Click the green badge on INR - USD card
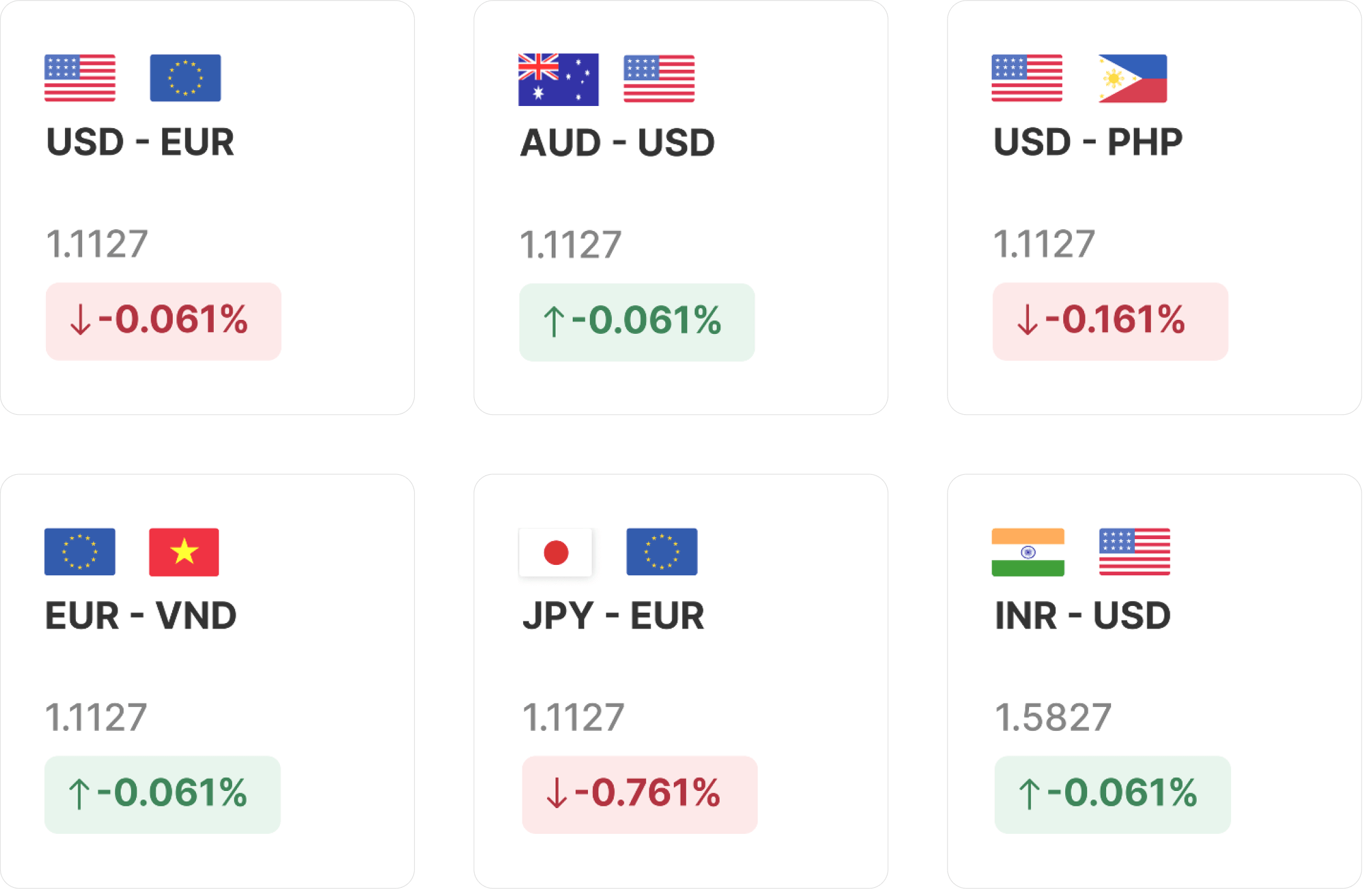Image resolution: width=1372 pixels, height=889 pixels. pos(1112,795)
